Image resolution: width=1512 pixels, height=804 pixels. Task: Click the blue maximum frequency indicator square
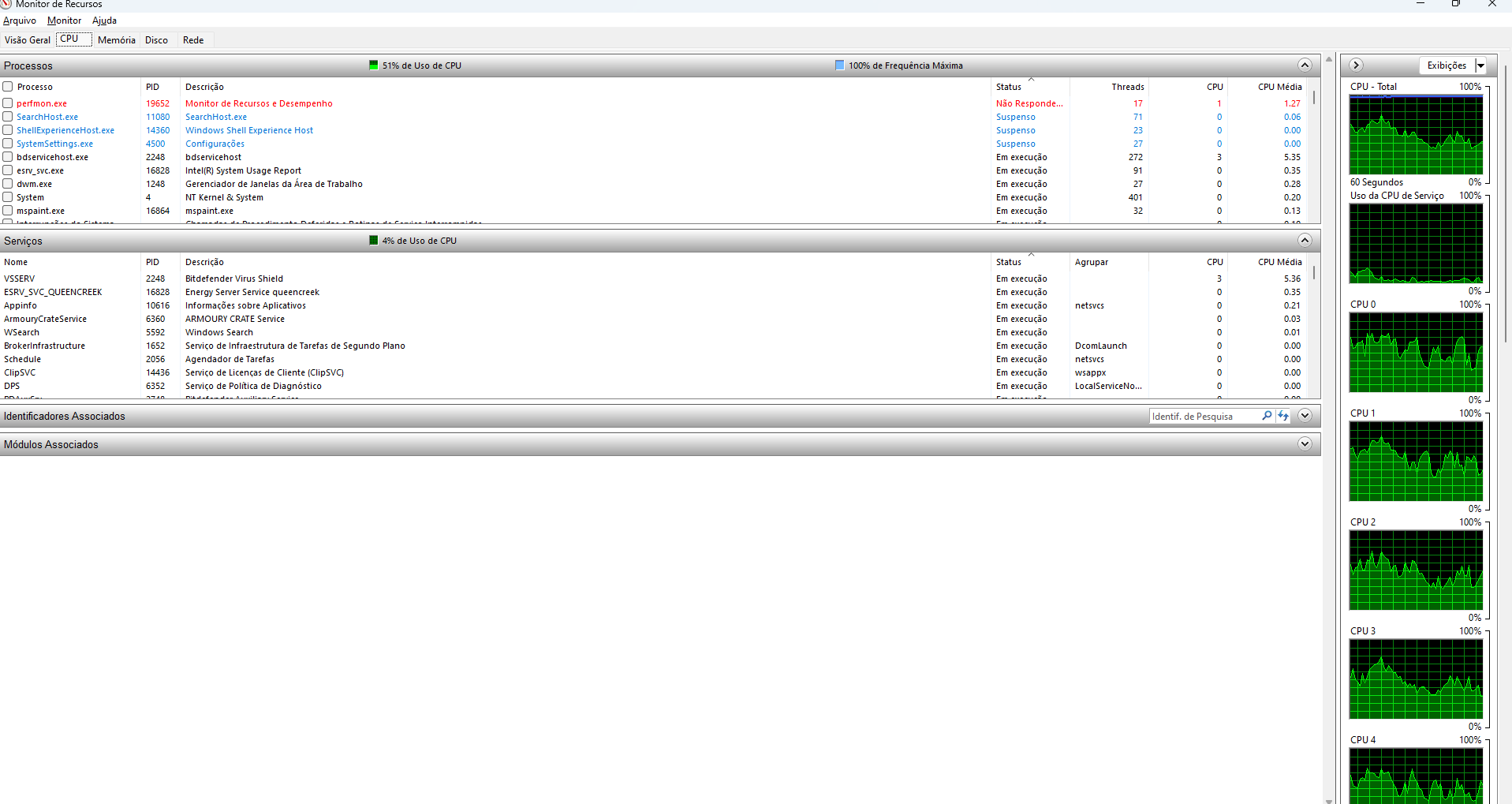point(840,65)
